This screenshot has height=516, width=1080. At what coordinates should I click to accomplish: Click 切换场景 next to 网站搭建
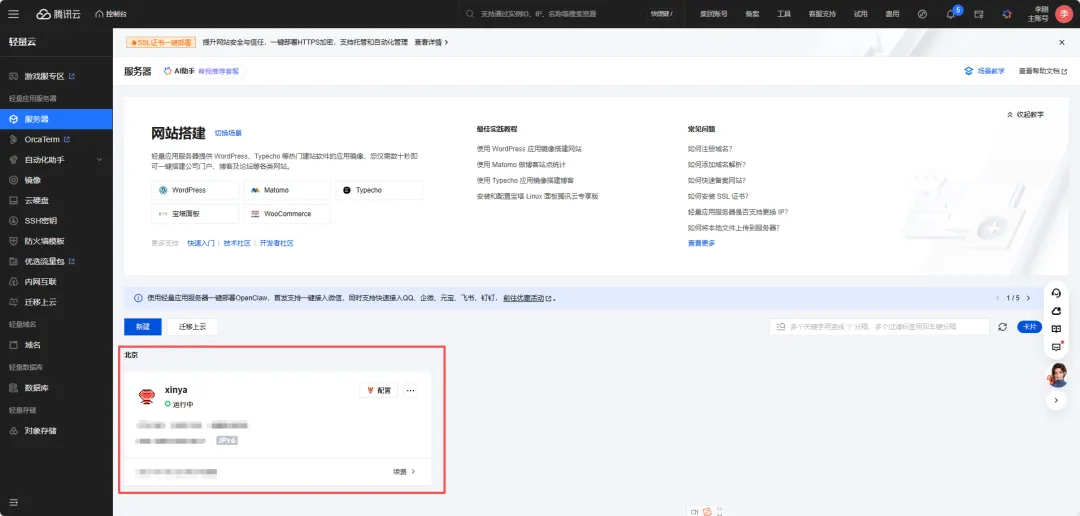[x=228, y=133]
